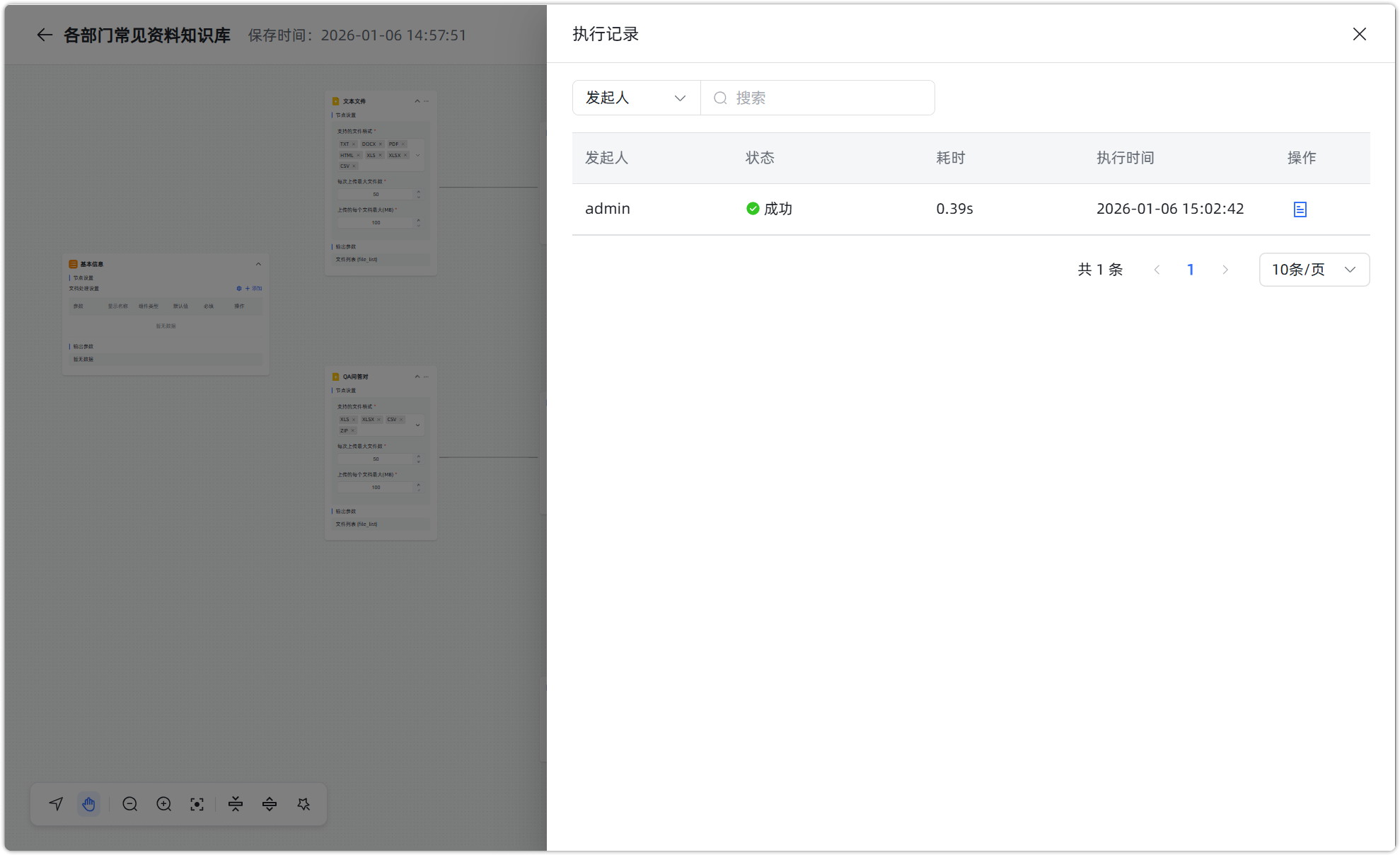1400x855 pixels.
Task: Open more options menu on QA问答对 node
Action: click(x=426, y=377)
